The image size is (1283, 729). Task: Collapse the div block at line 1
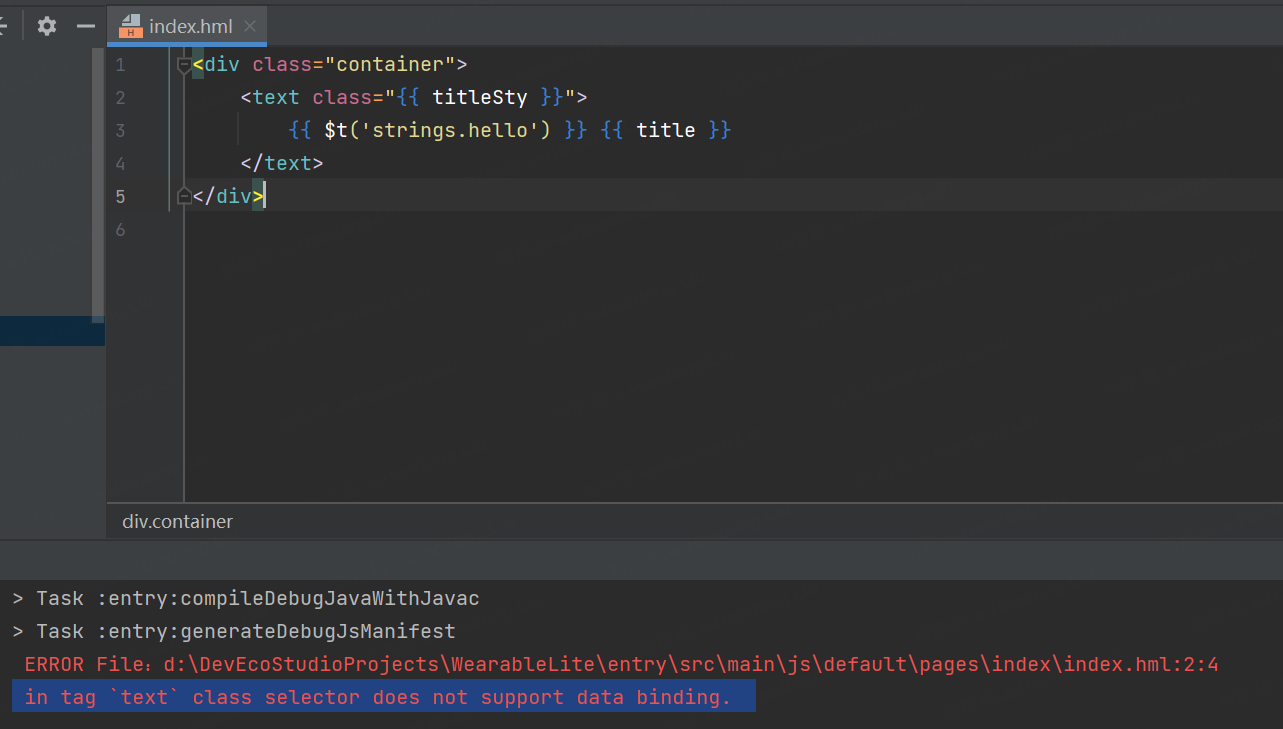click(183, 66)
